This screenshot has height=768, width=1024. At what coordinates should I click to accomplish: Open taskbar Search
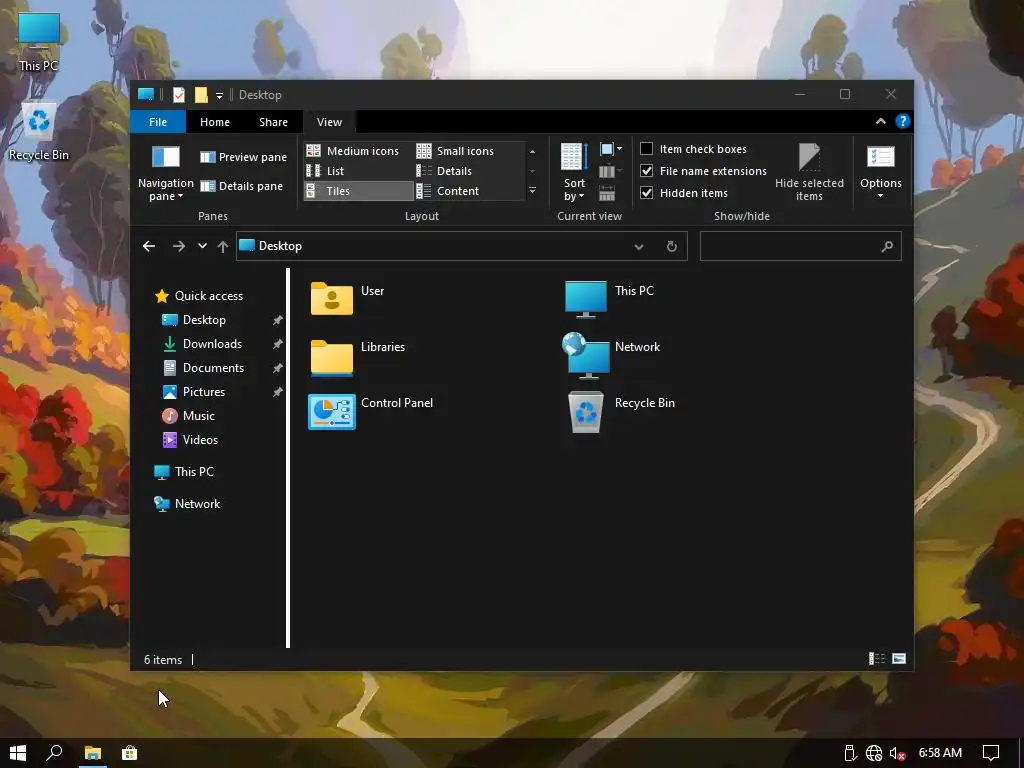[55, 753]
